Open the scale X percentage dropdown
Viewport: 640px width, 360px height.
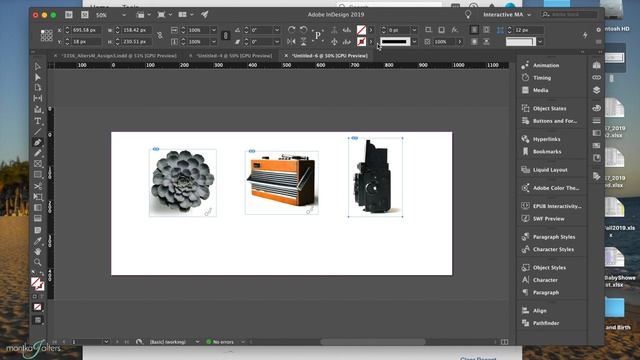213,30
